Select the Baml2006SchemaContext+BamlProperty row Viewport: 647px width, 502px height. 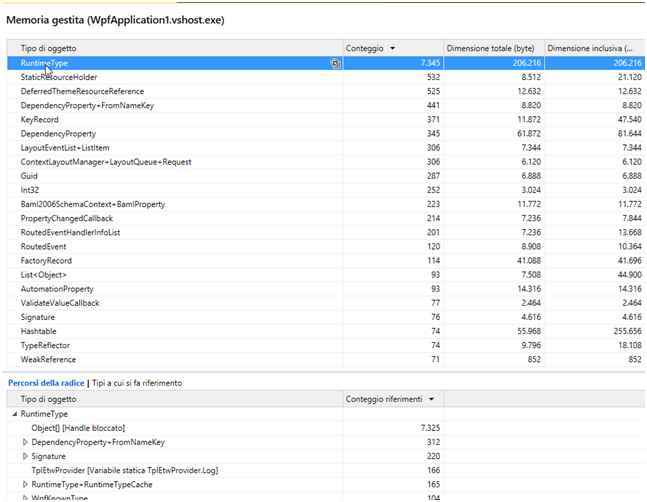tap(326, 204)
